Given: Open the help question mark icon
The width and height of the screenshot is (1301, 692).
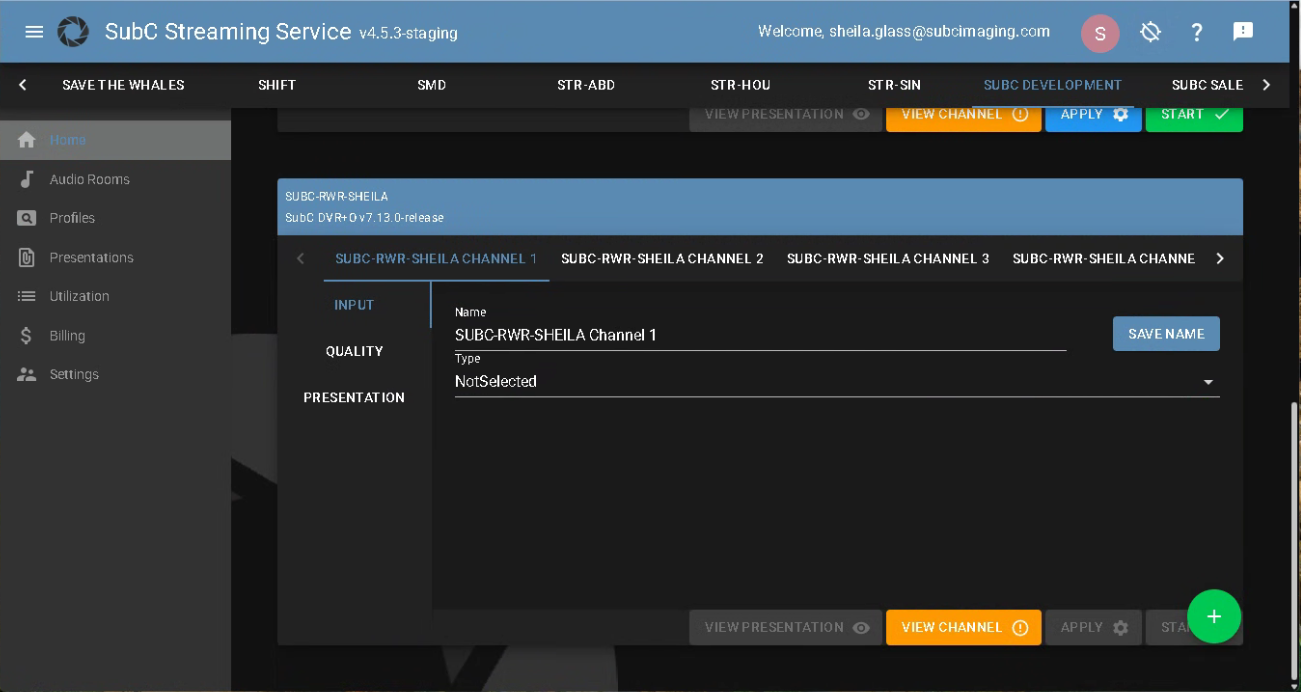Looking at the screenshot, I should 1196,32.
